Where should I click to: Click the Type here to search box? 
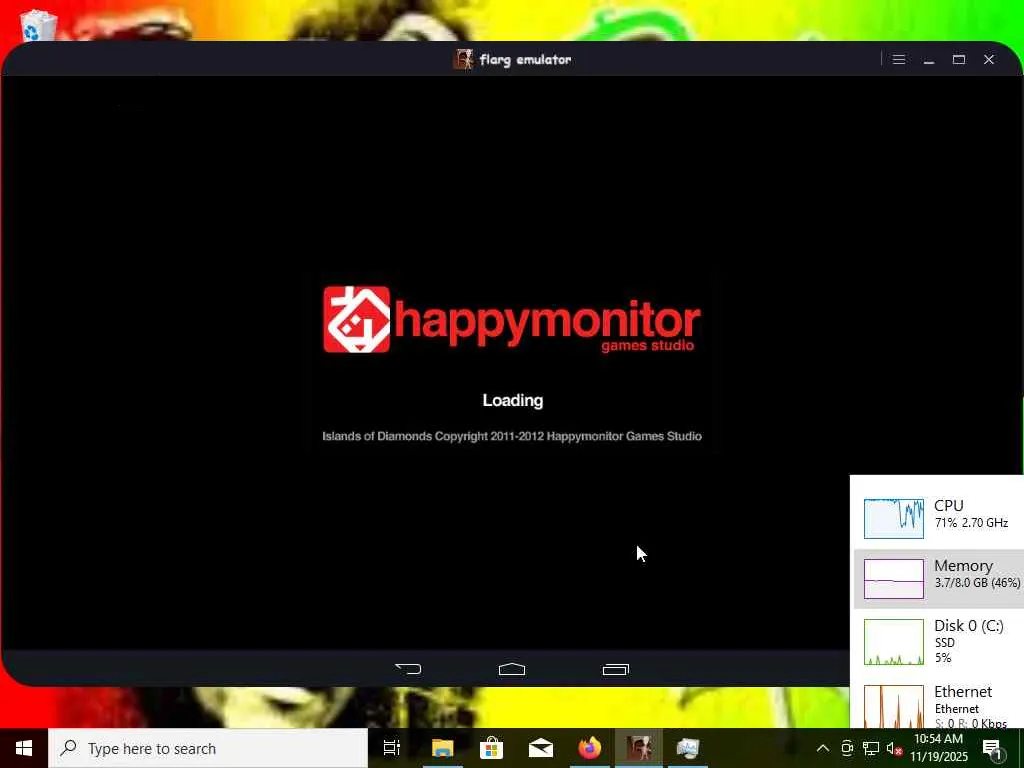pyautogui.click(x=208, y=748)
